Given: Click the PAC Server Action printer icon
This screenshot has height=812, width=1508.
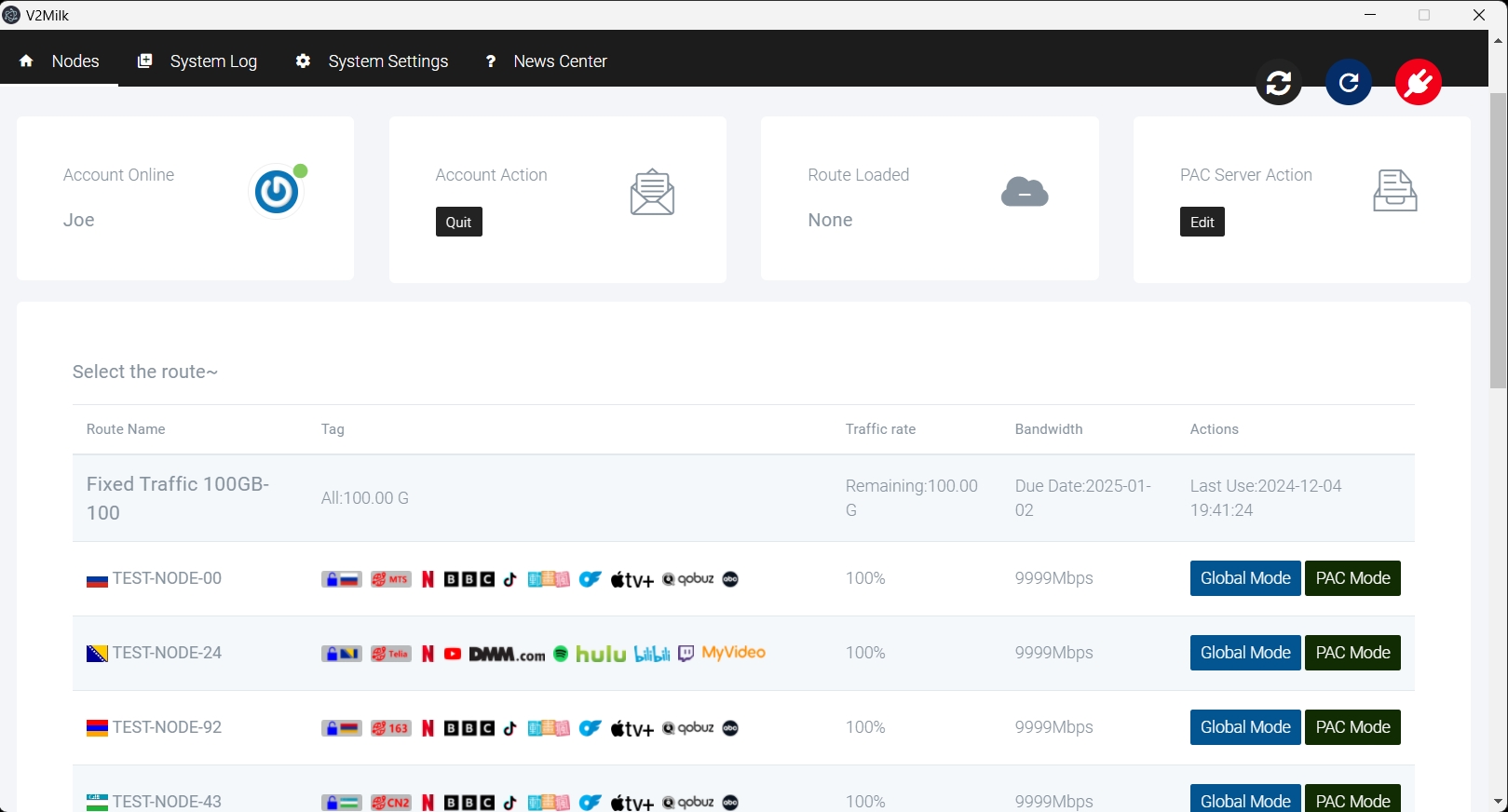Looking at the screenshot, I should (1394, 191).
